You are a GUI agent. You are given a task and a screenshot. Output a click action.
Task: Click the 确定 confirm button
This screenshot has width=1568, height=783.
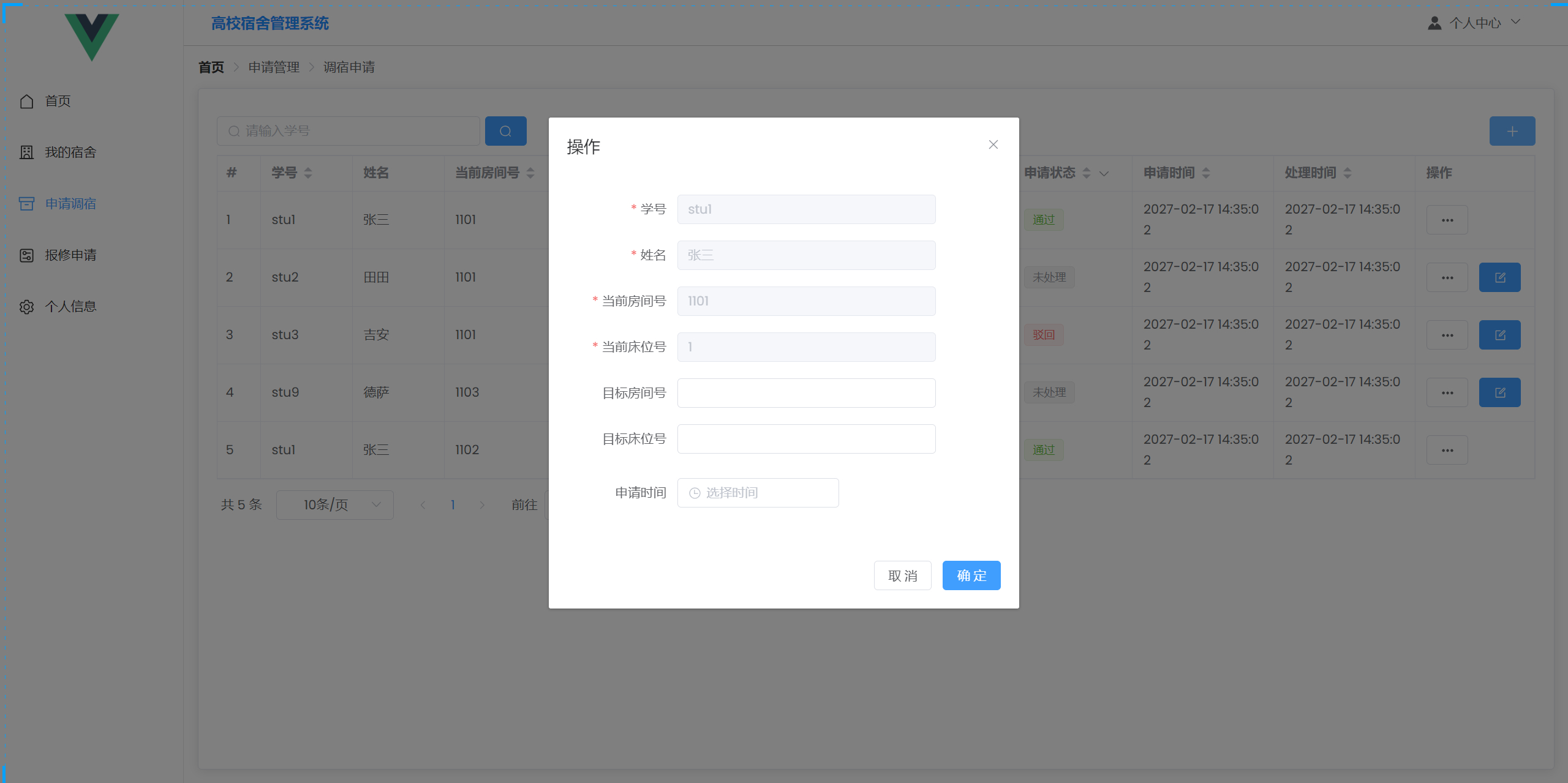pos(971,575)
